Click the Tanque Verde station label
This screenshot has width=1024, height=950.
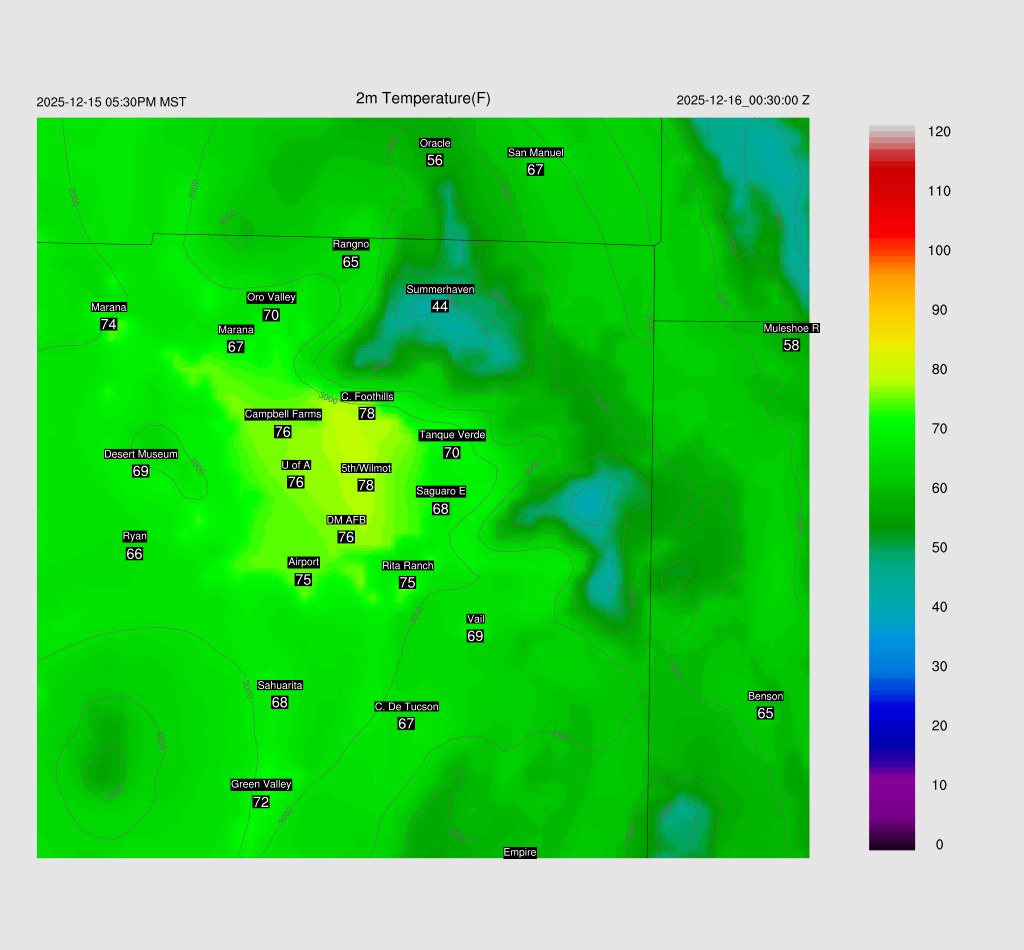(452, 435)
